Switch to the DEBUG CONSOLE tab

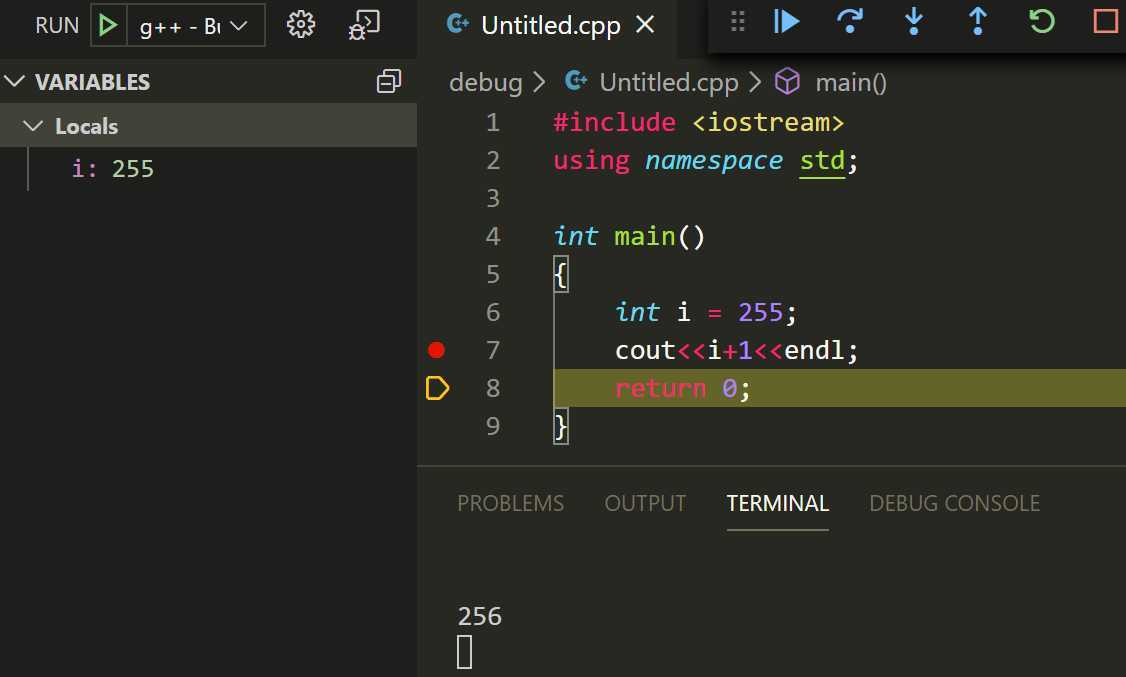point(954,503)
